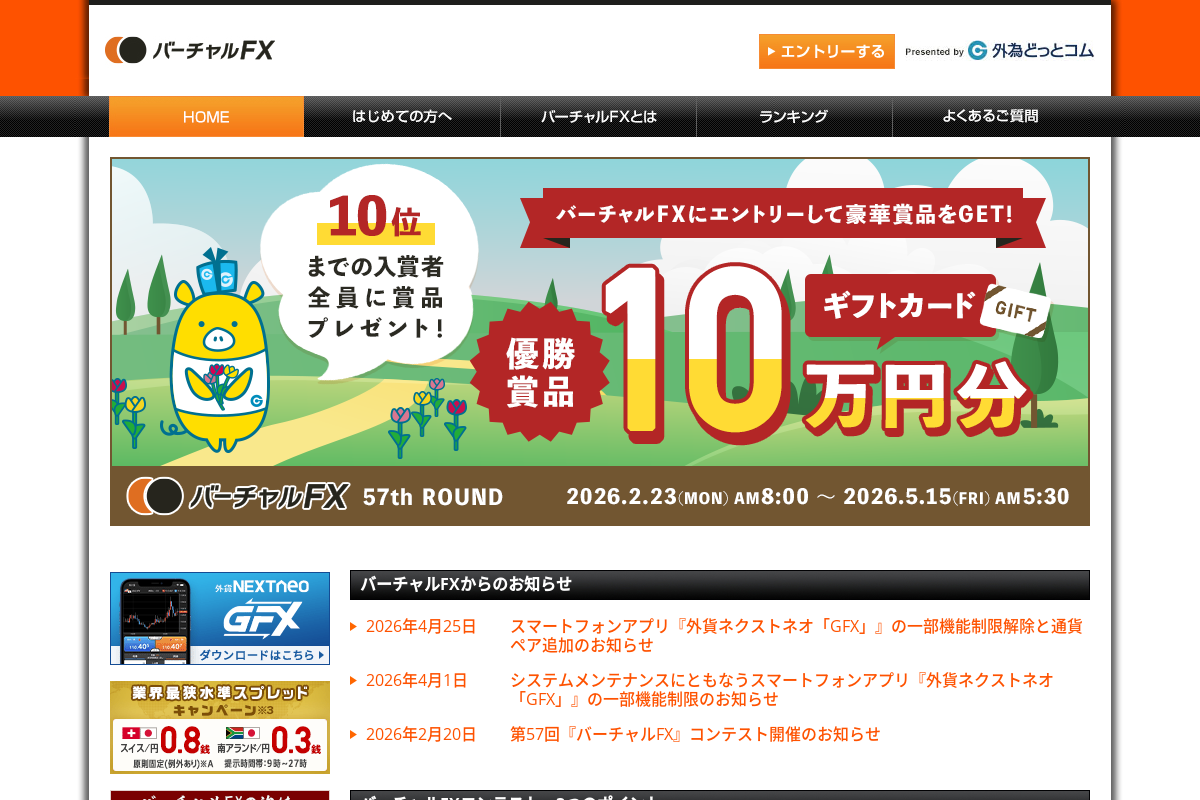
Task: Click the エントリーする orange button
Action: (826, 51)
